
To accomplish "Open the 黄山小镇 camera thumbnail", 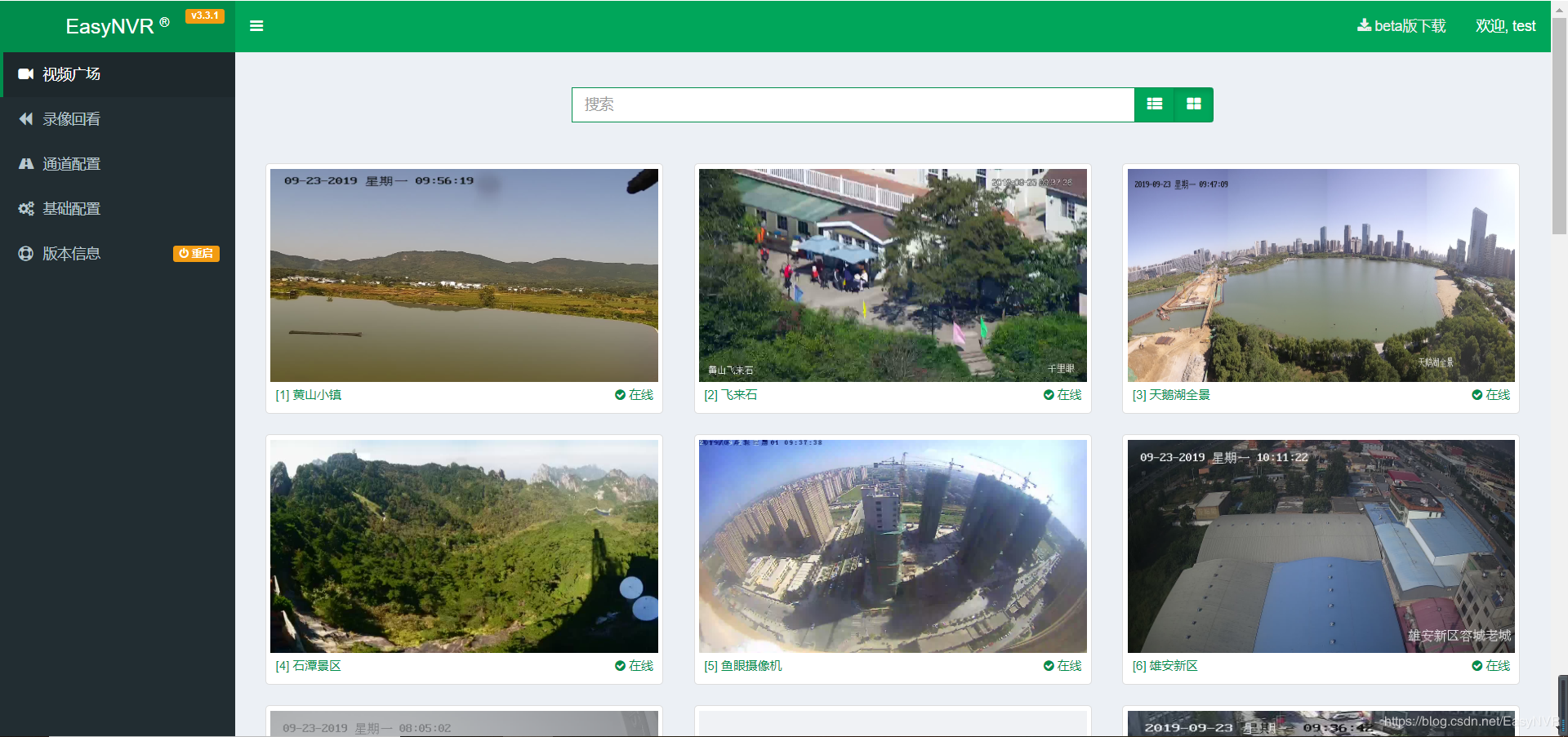I will (x=464, y=276).
